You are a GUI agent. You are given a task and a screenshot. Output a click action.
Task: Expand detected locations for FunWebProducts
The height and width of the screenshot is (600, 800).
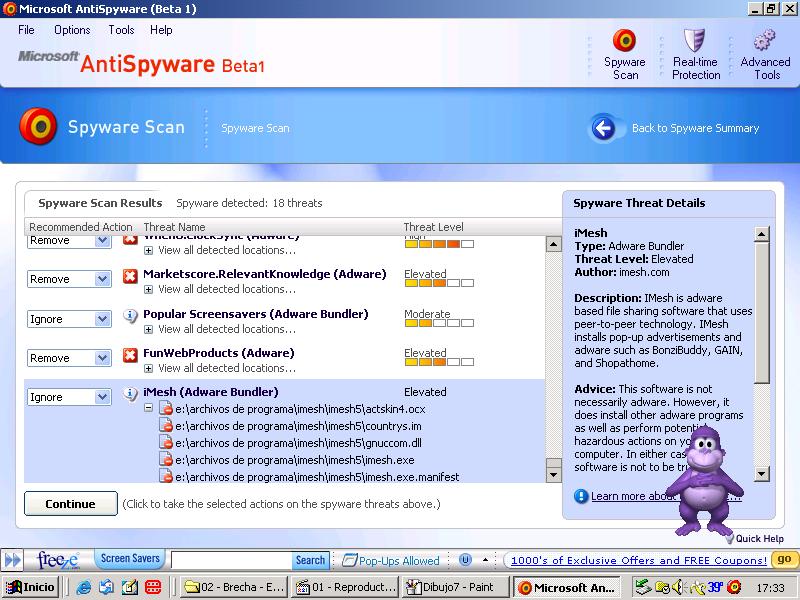point(148,368)
